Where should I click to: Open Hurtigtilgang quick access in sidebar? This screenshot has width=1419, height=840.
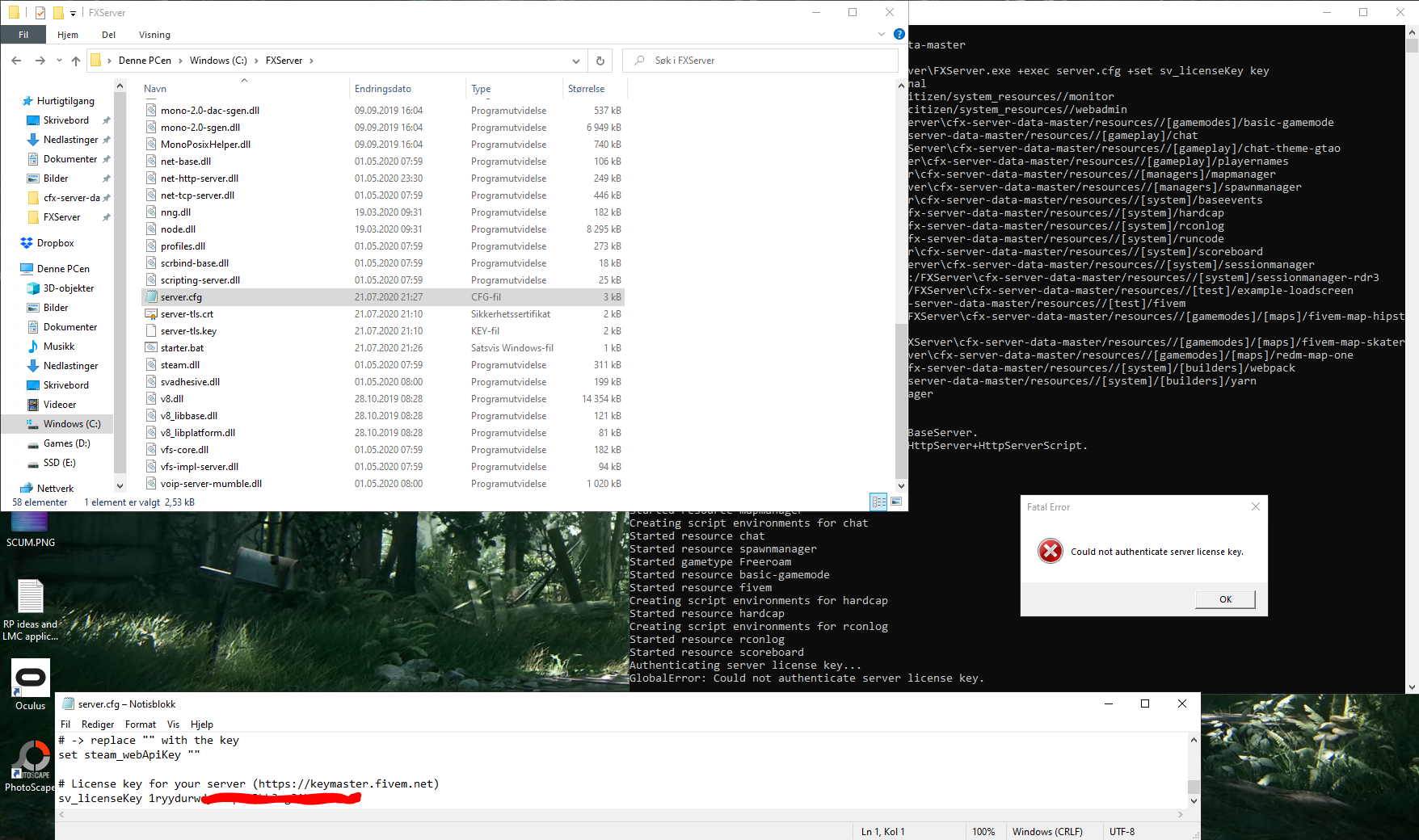click(x=65, y=101)
